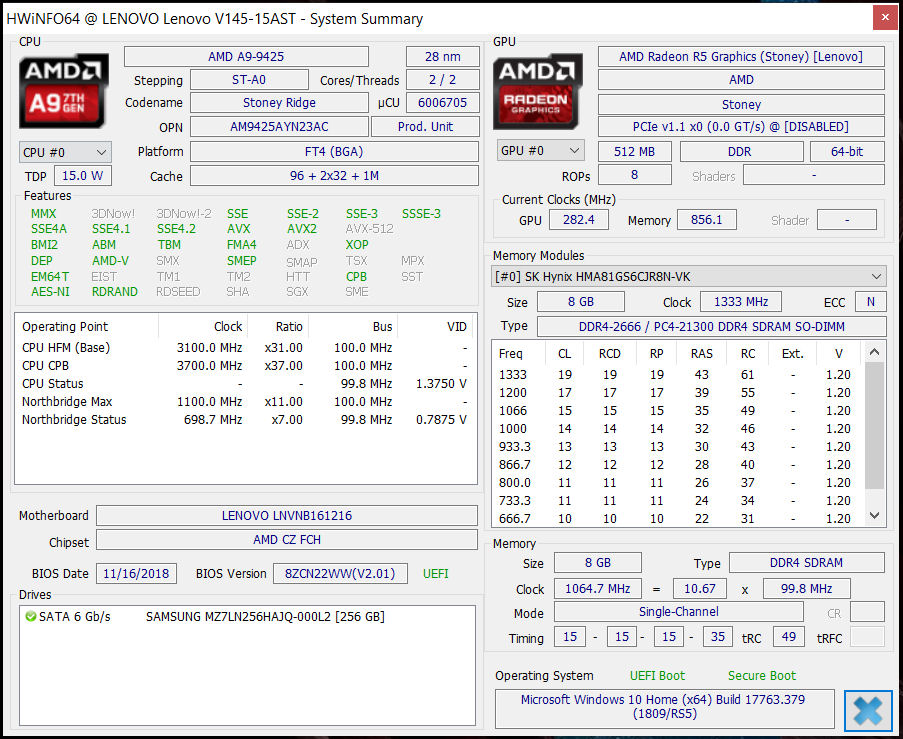Image resolution: width=903 pixels, height=739 pixels.
Task: Click the 1066 frequency timing row
Action: tap(677, 411)
